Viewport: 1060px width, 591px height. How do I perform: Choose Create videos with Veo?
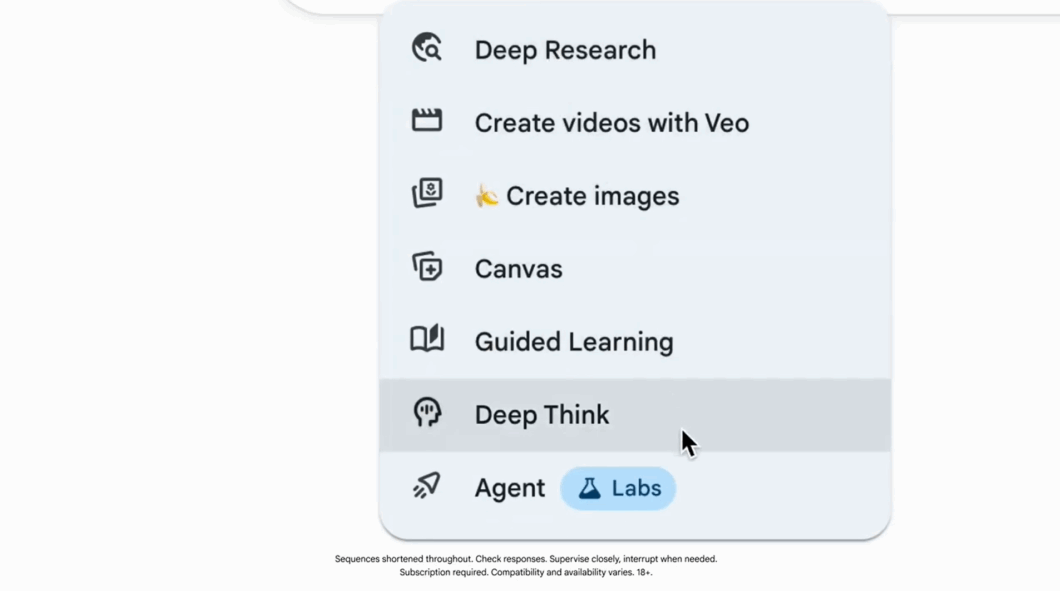tap(611, 122)
